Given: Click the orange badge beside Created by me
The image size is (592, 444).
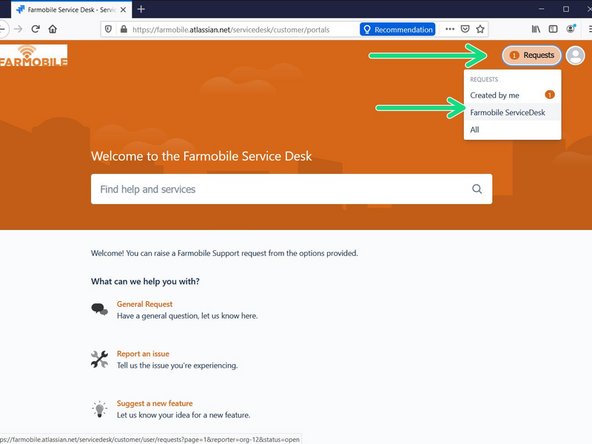Looking at the screenshot, I should 550,95.
